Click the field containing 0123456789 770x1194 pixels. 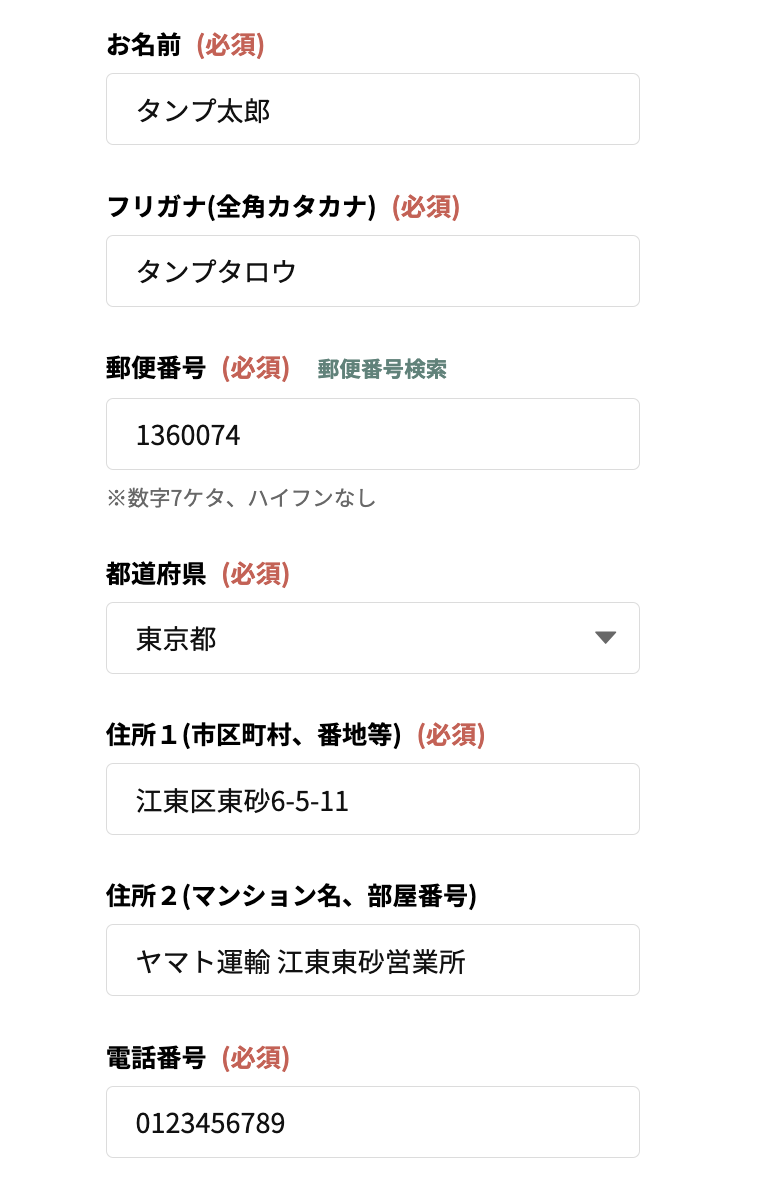click(x=373, y=1123)
